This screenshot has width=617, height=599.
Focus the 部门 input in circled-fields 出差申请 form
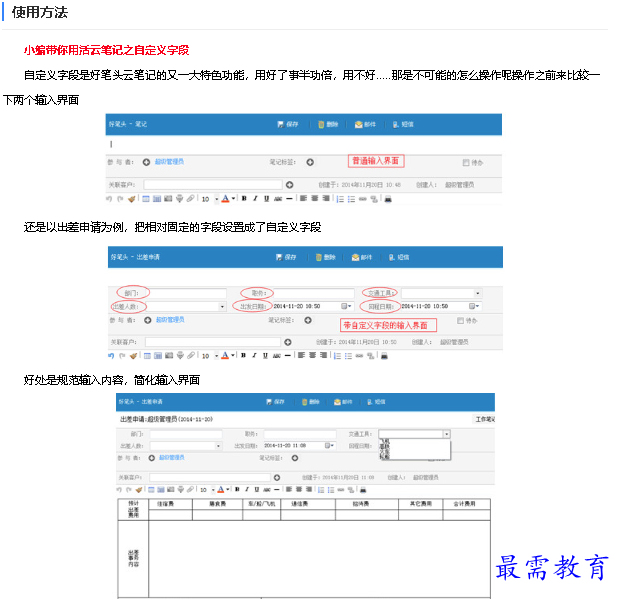pos(188,293)
